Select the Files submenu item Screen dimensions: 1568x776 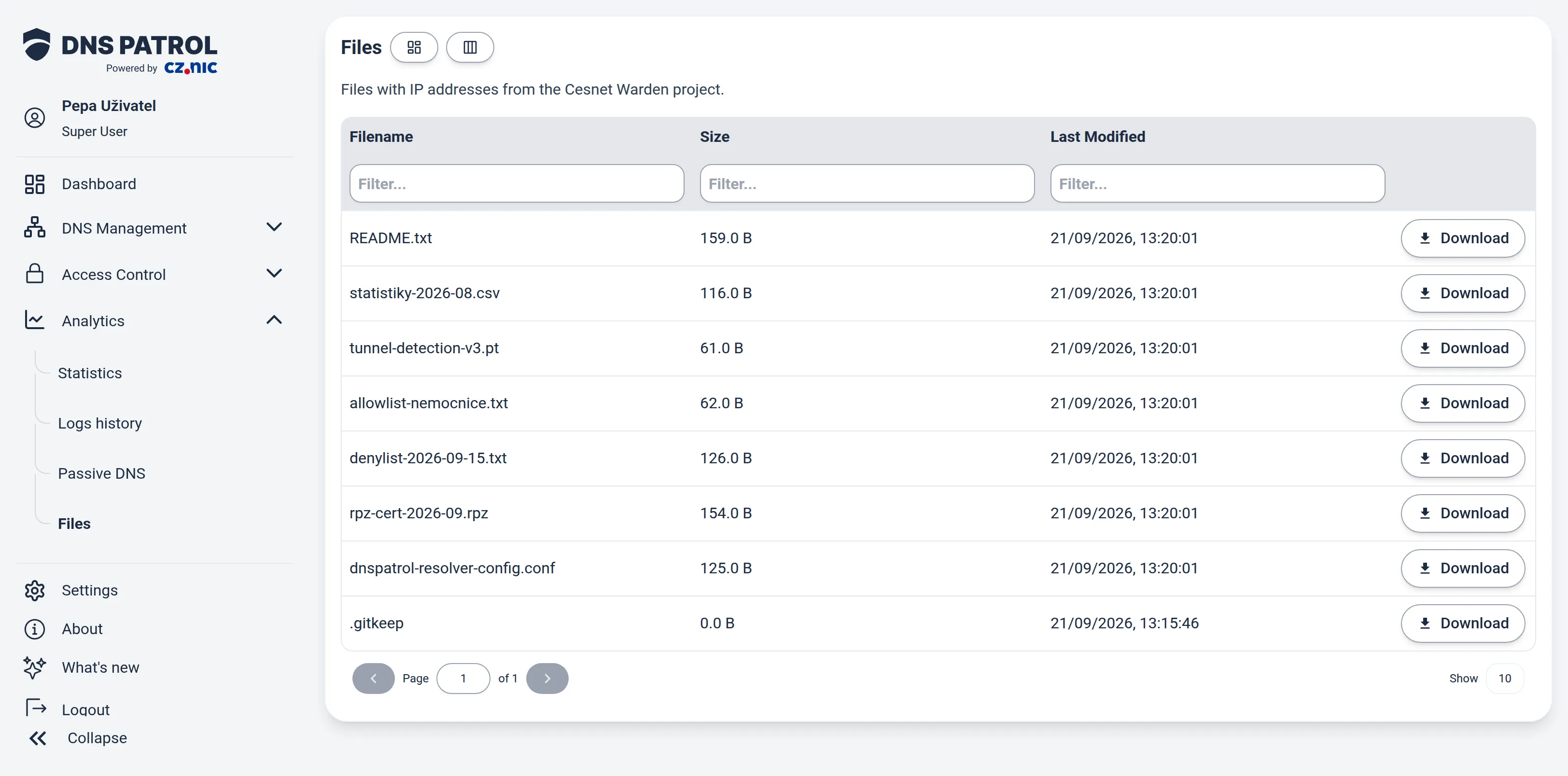74,524
